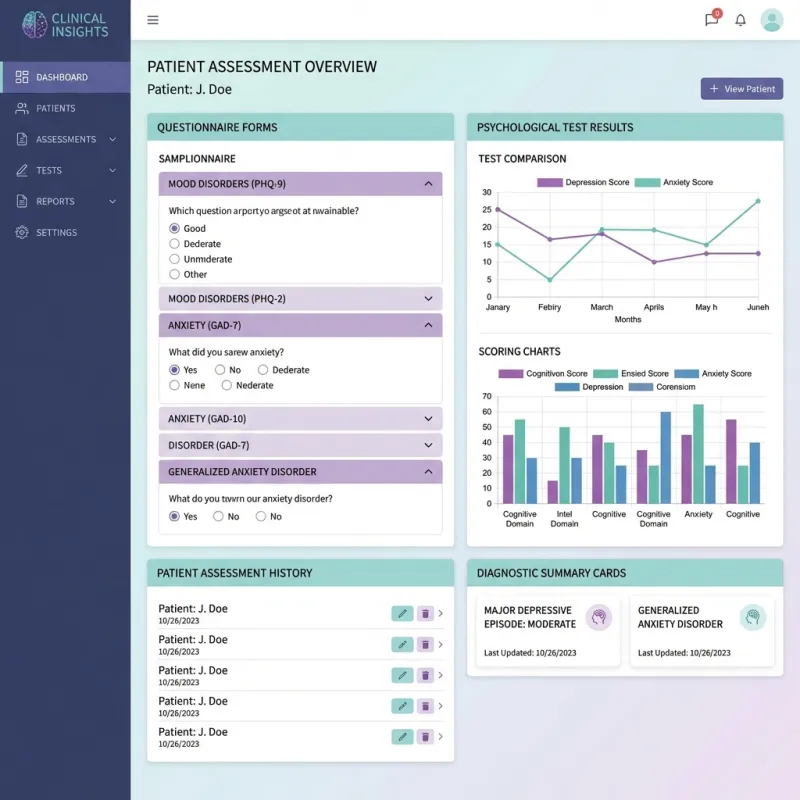Expand the Reports sidebar submenu
Viewport: 800px width, 800px height.
112,201
